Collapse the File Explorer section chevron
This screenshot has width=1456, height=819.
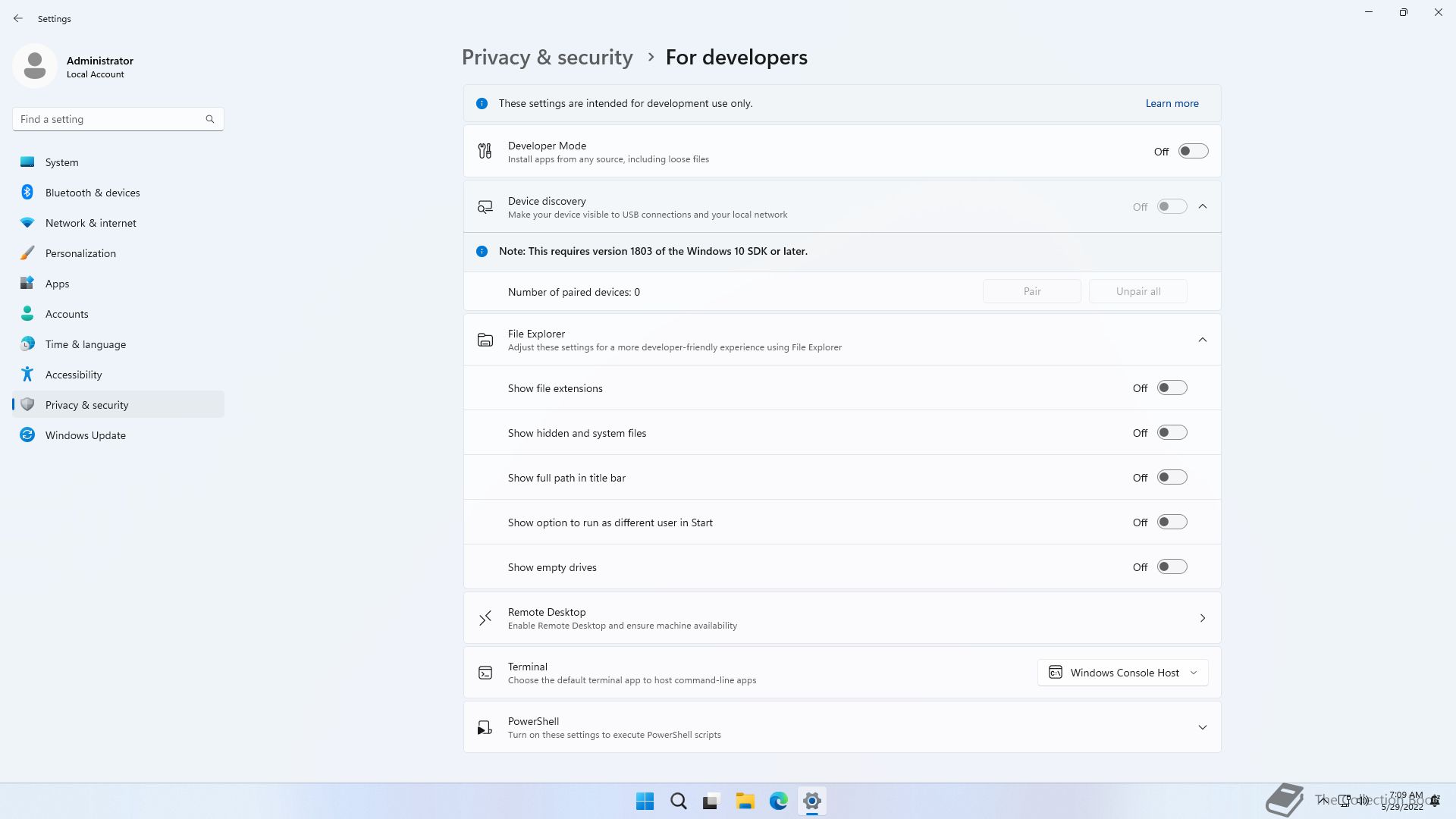click(x=1202, y=340)
